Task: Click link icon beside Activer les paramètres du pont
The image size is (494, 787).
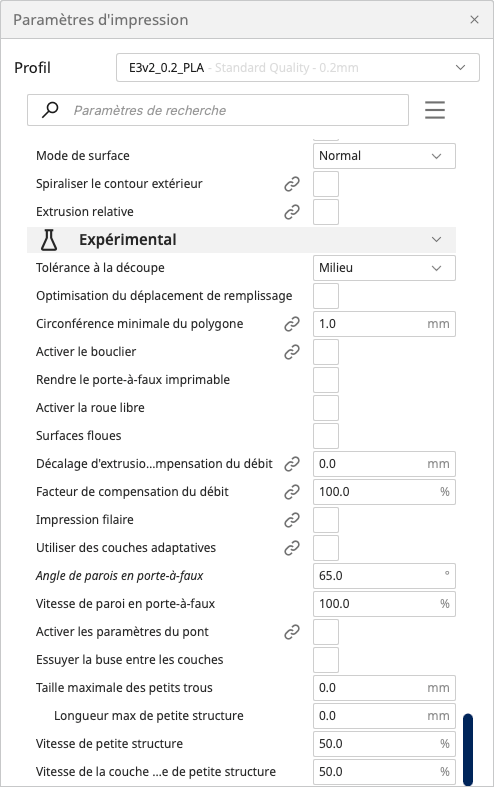Action: tap(292, 632)
